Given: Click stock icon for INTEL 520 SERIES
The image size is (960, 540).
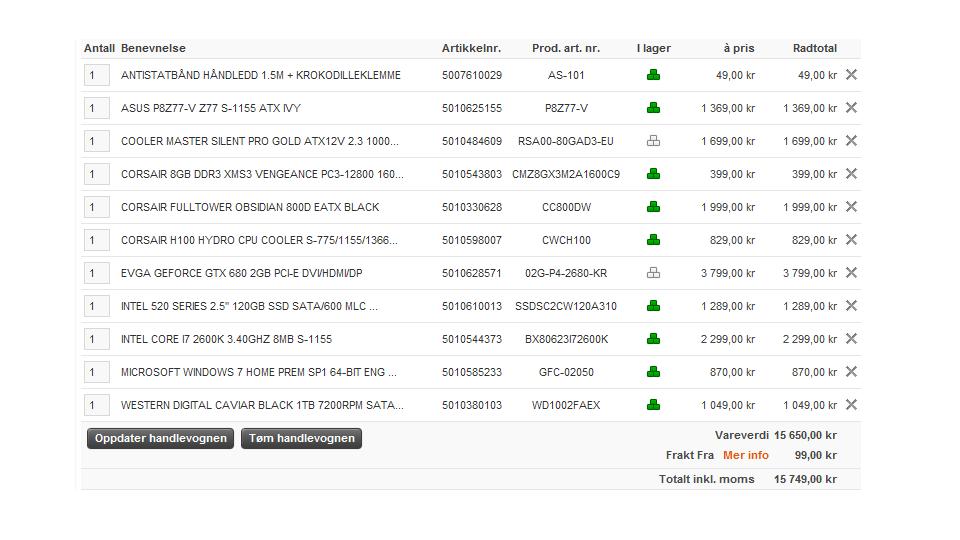Looking at the screenshot, I should coord(653,306).
